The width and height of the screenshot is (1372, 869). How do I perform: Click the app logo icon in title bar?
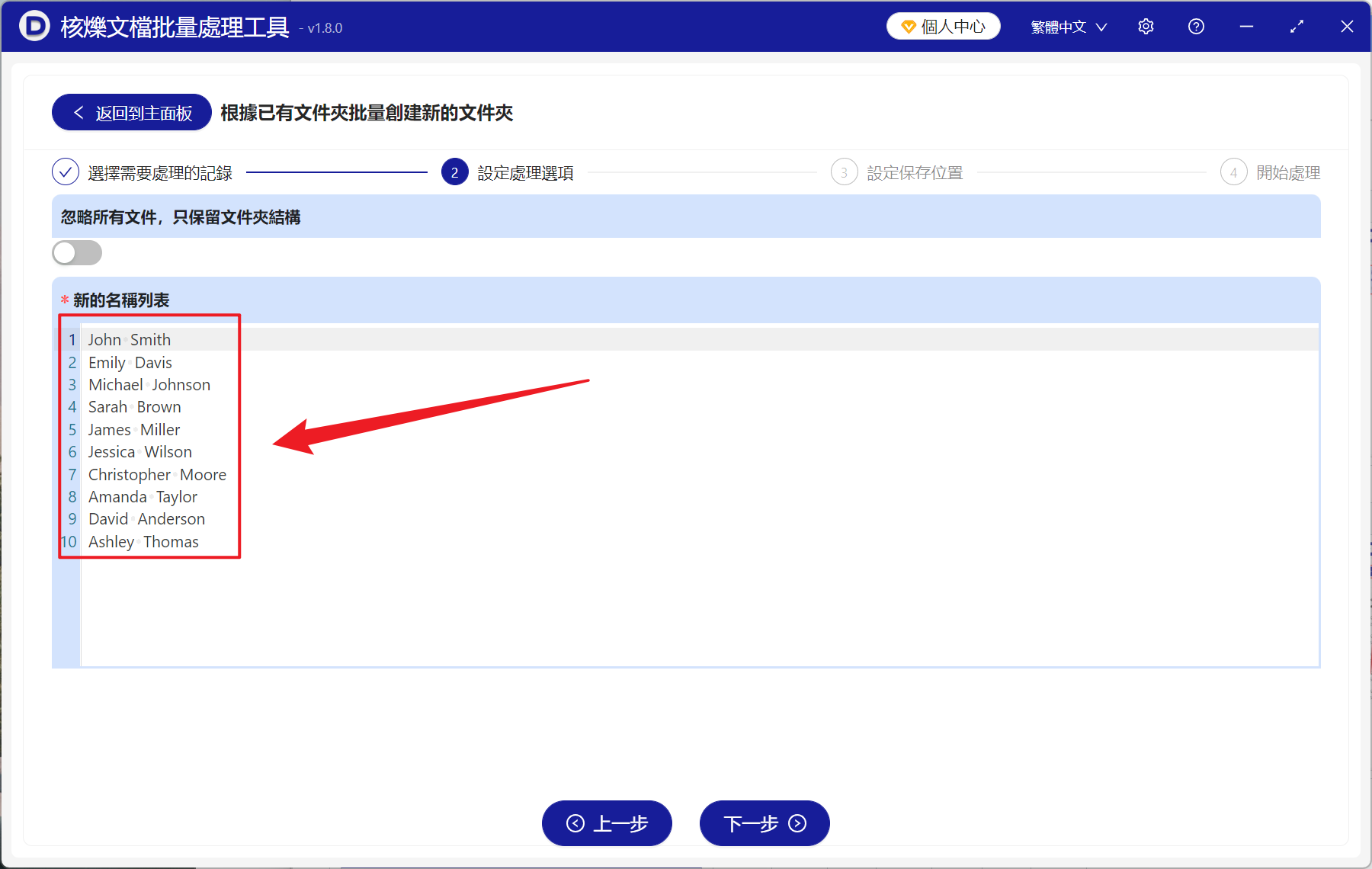(x=33, y=26)
